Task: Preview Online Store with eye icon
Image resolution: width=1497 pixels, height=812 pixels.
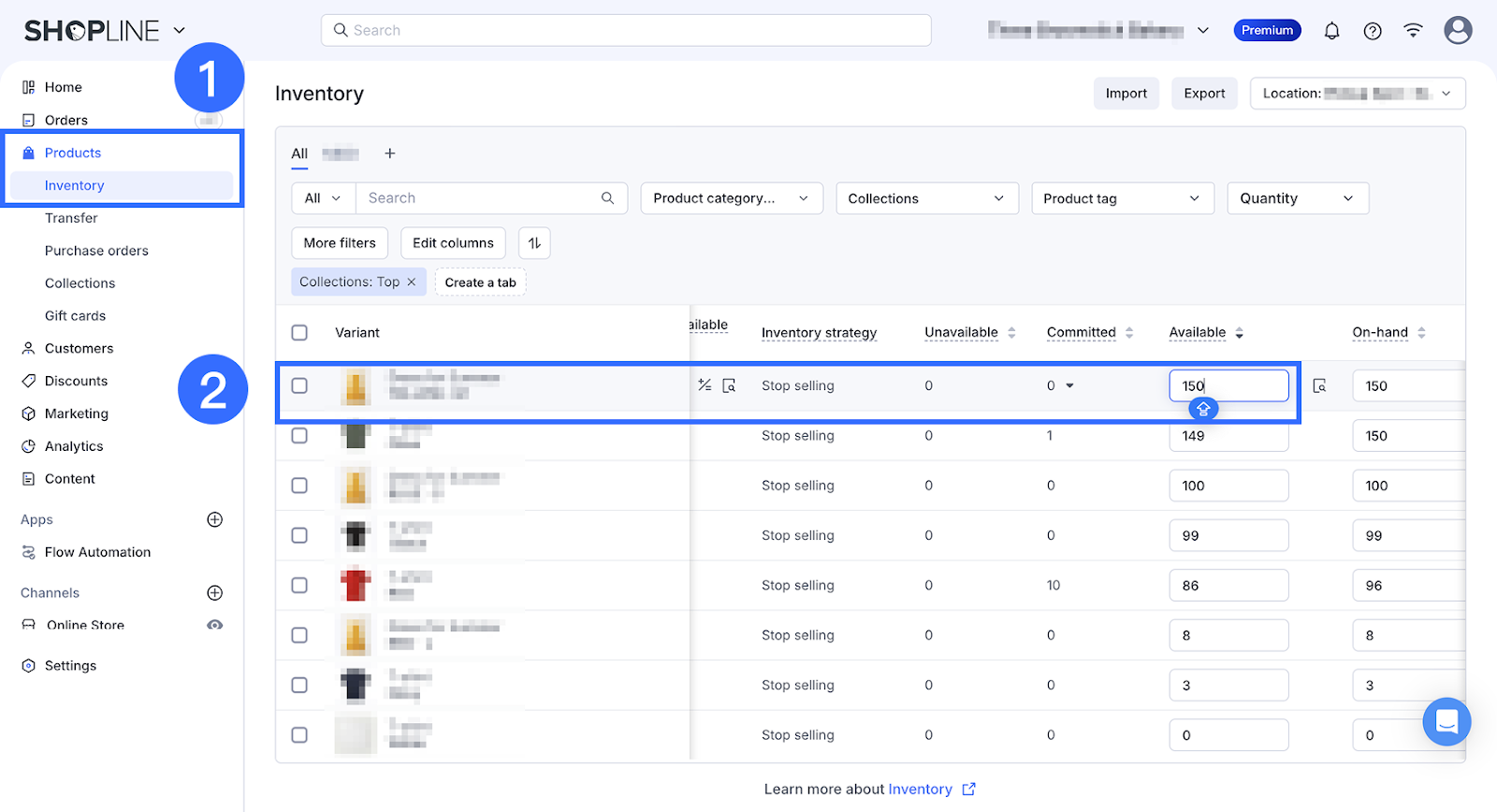Action: (x=214, y=625)
